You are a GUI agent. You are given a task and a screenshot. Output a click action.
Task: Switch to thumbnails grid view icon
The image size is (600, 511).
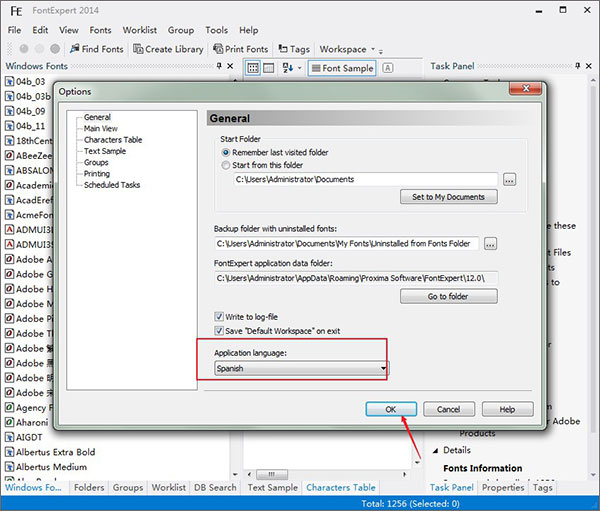[253, 68]
